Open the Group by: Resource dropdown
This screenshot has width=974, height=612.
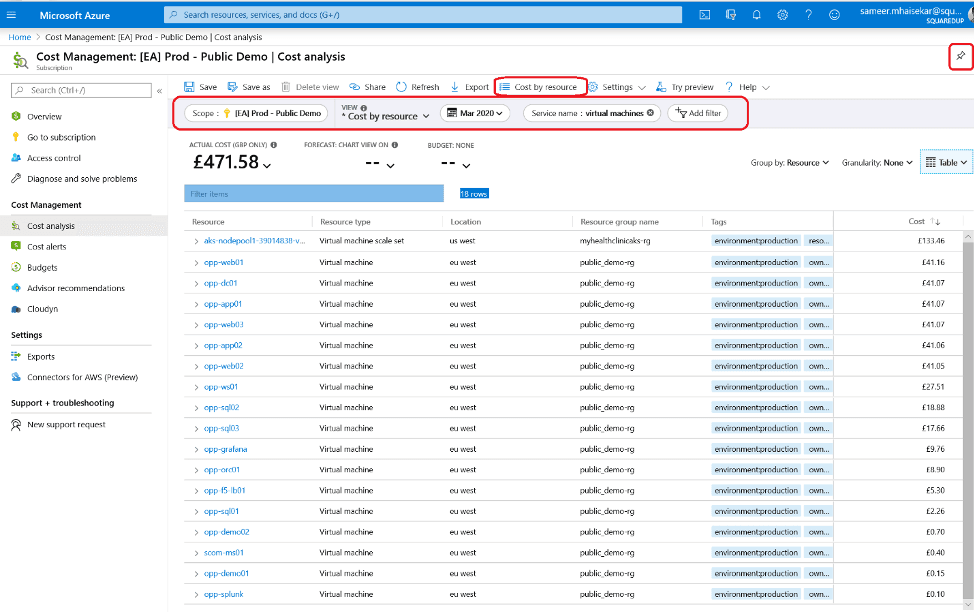coord(790,163)
